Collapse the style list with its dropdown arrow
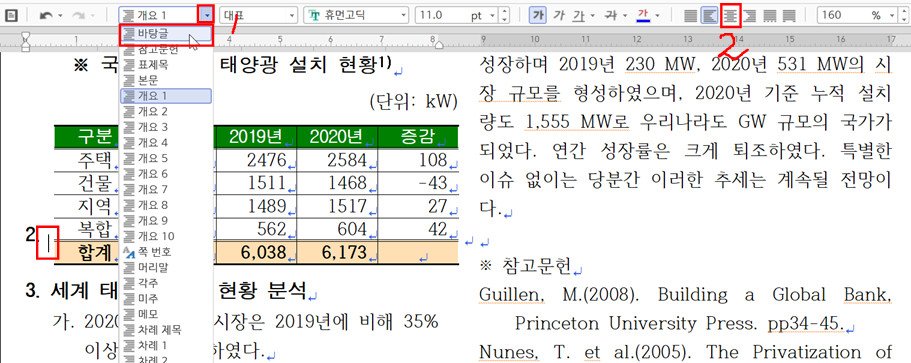The height and width of the screenshot is (363, 911). [206, 15]
